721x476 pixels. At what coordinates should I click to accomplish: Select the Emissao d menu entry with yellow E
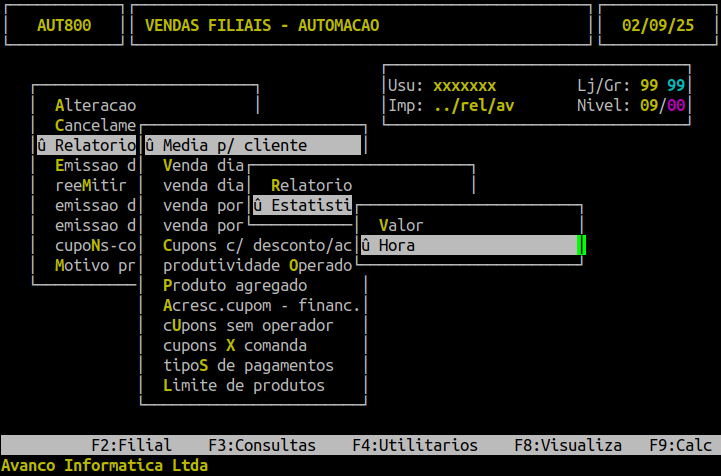(x=96, y=166)
